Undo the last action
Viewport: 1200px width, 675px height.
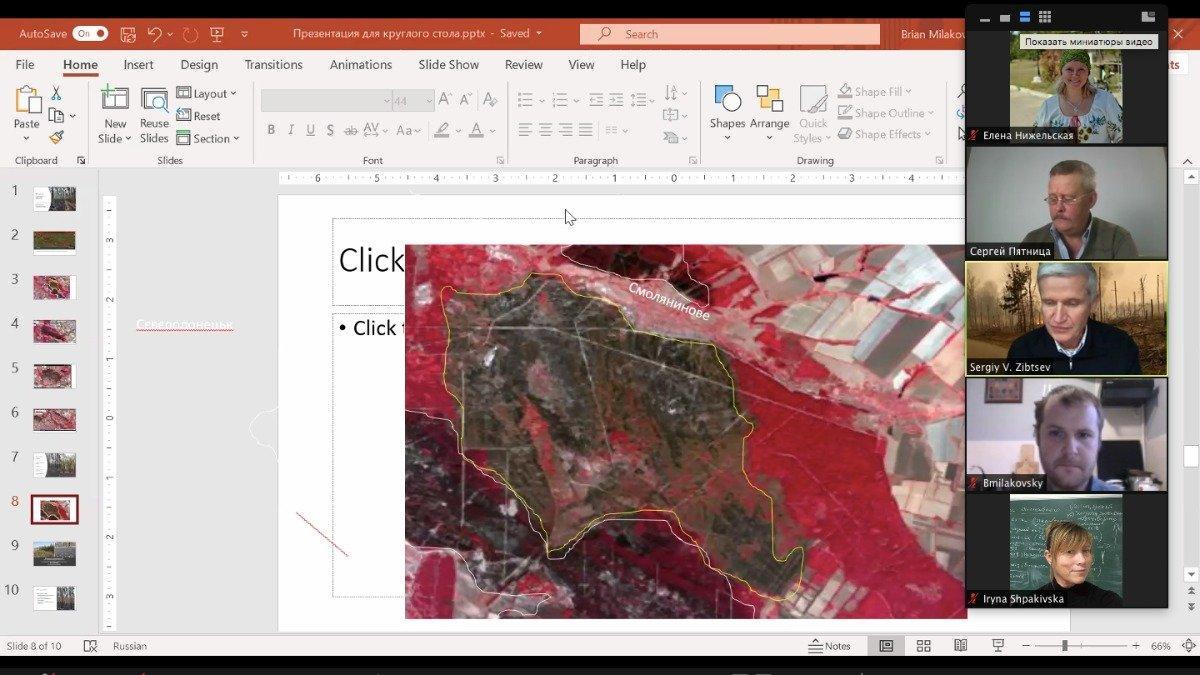coord(155,34)
